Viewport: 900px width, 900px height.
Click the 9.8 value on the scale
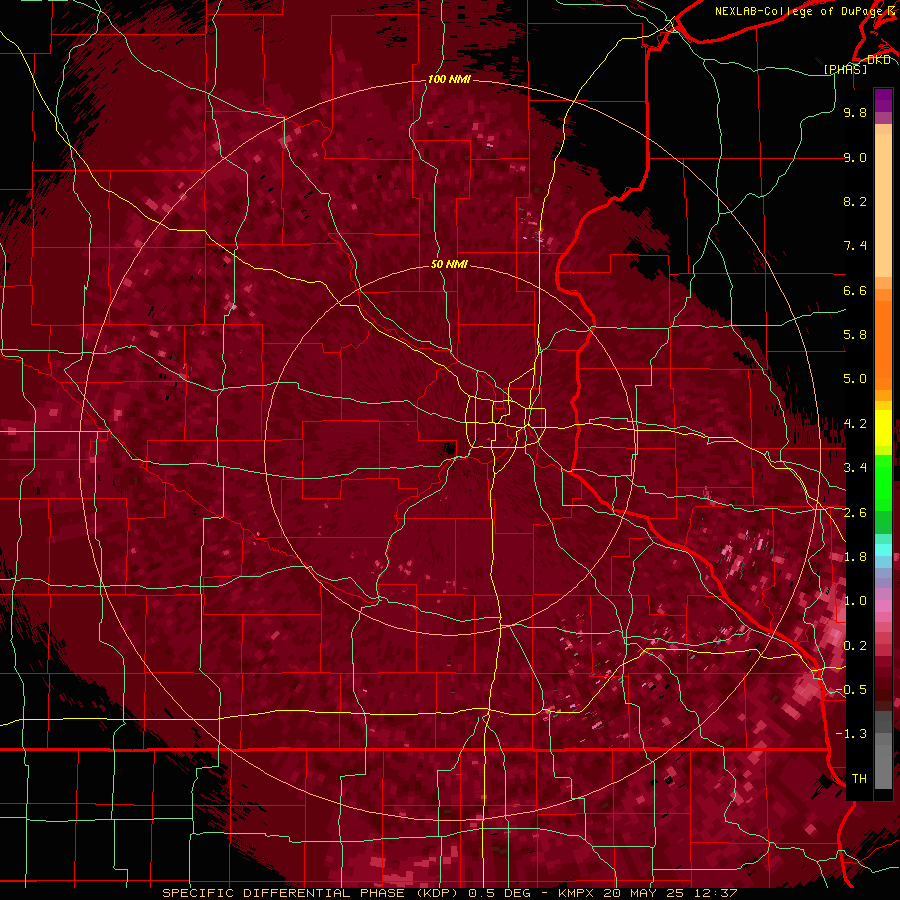pos(855,112)
